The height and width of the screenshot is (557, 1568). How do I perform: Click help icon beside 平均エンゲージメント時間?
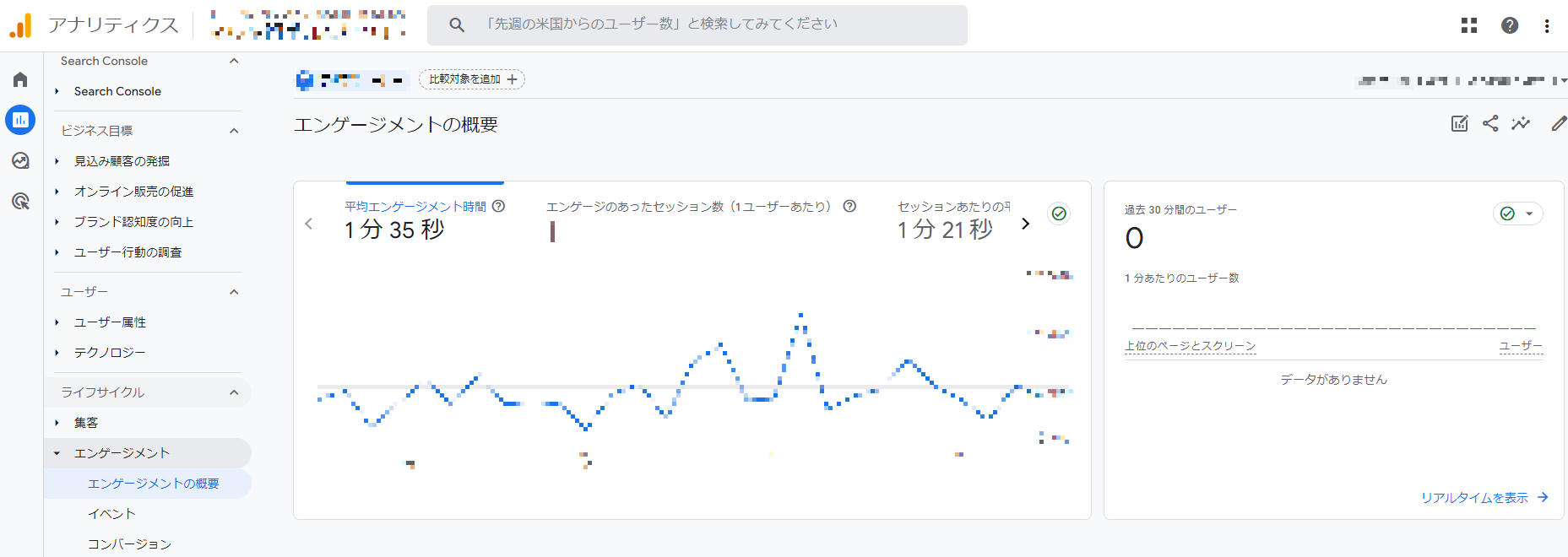(x=499, y=206)
